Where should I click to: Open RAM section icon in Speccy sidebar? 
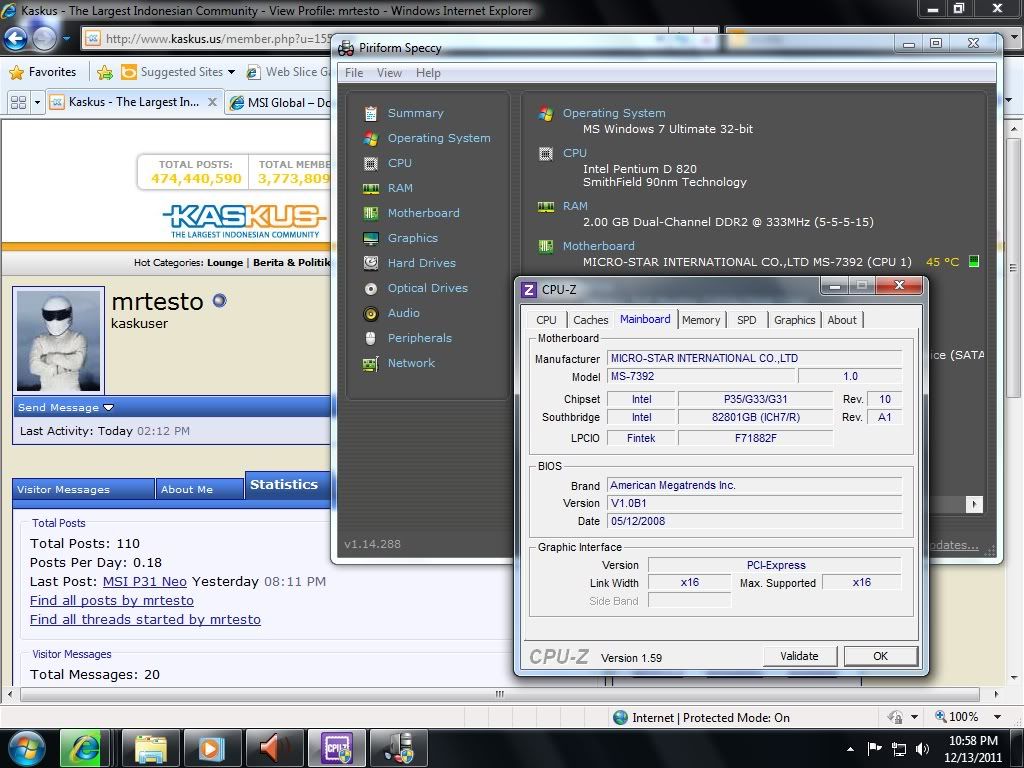click(371, 189)
